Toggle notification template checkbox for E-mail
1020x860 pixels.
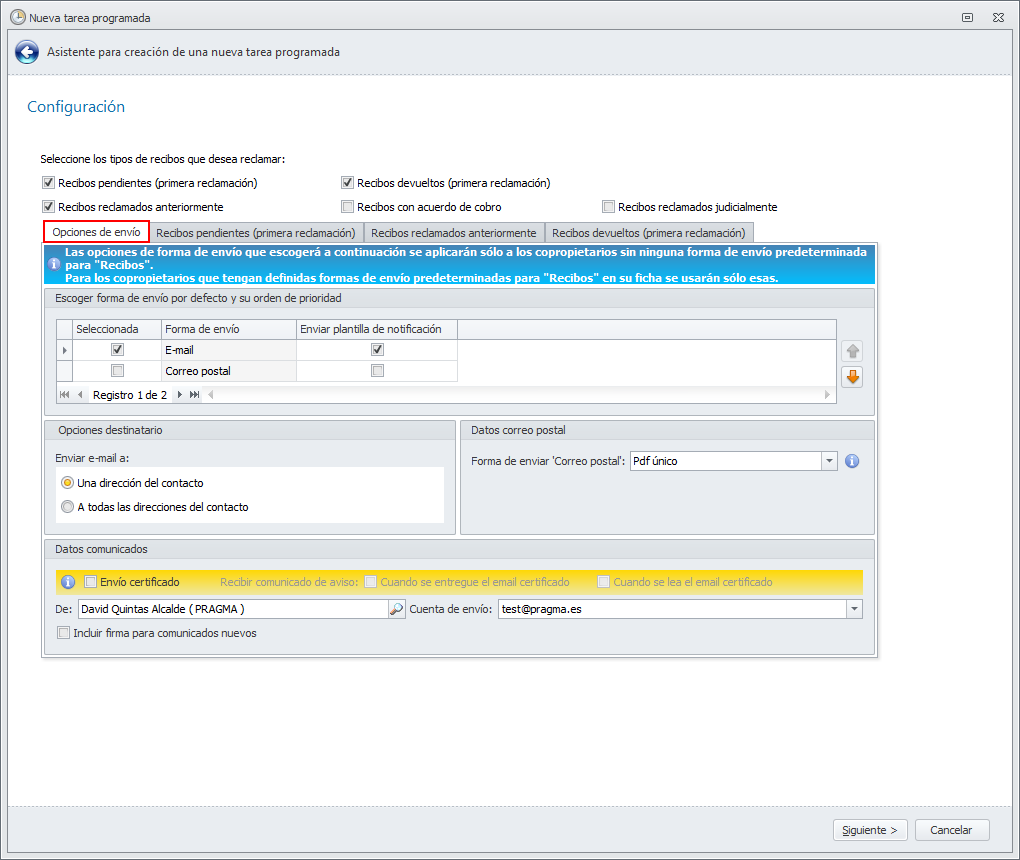pos(377,350)
